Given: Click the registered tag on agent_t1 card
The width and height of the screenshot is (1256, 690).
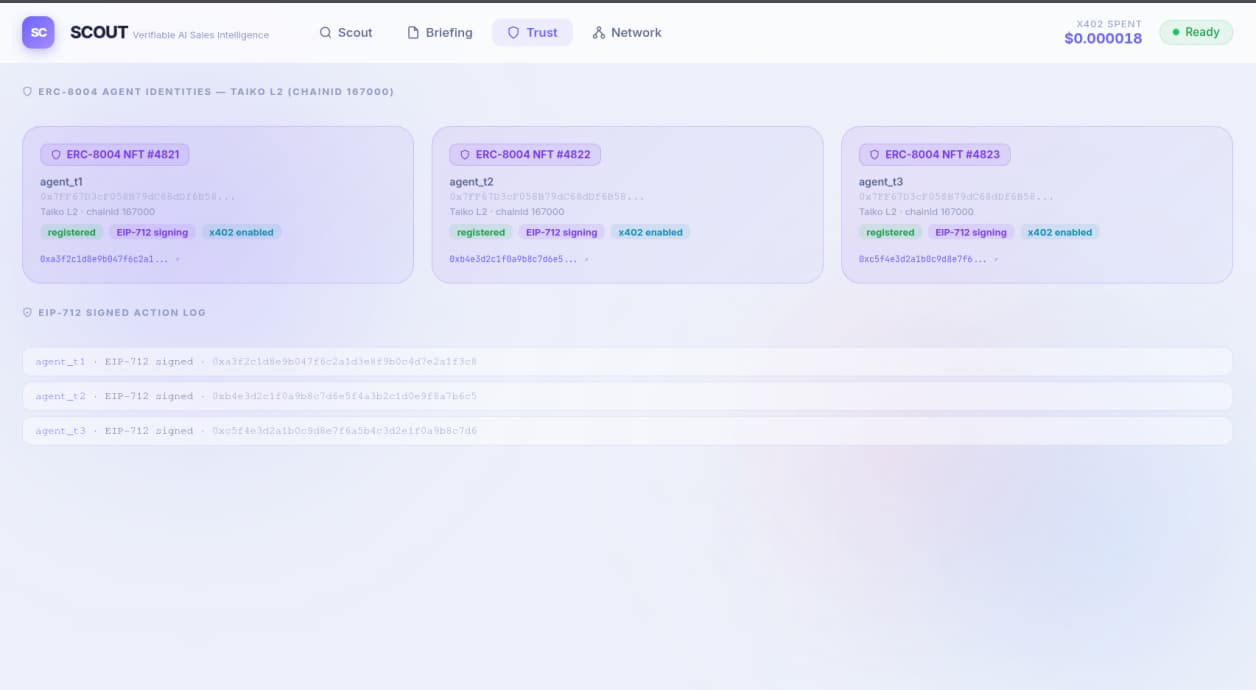Looking at the screenshot, I should point(72,232).
